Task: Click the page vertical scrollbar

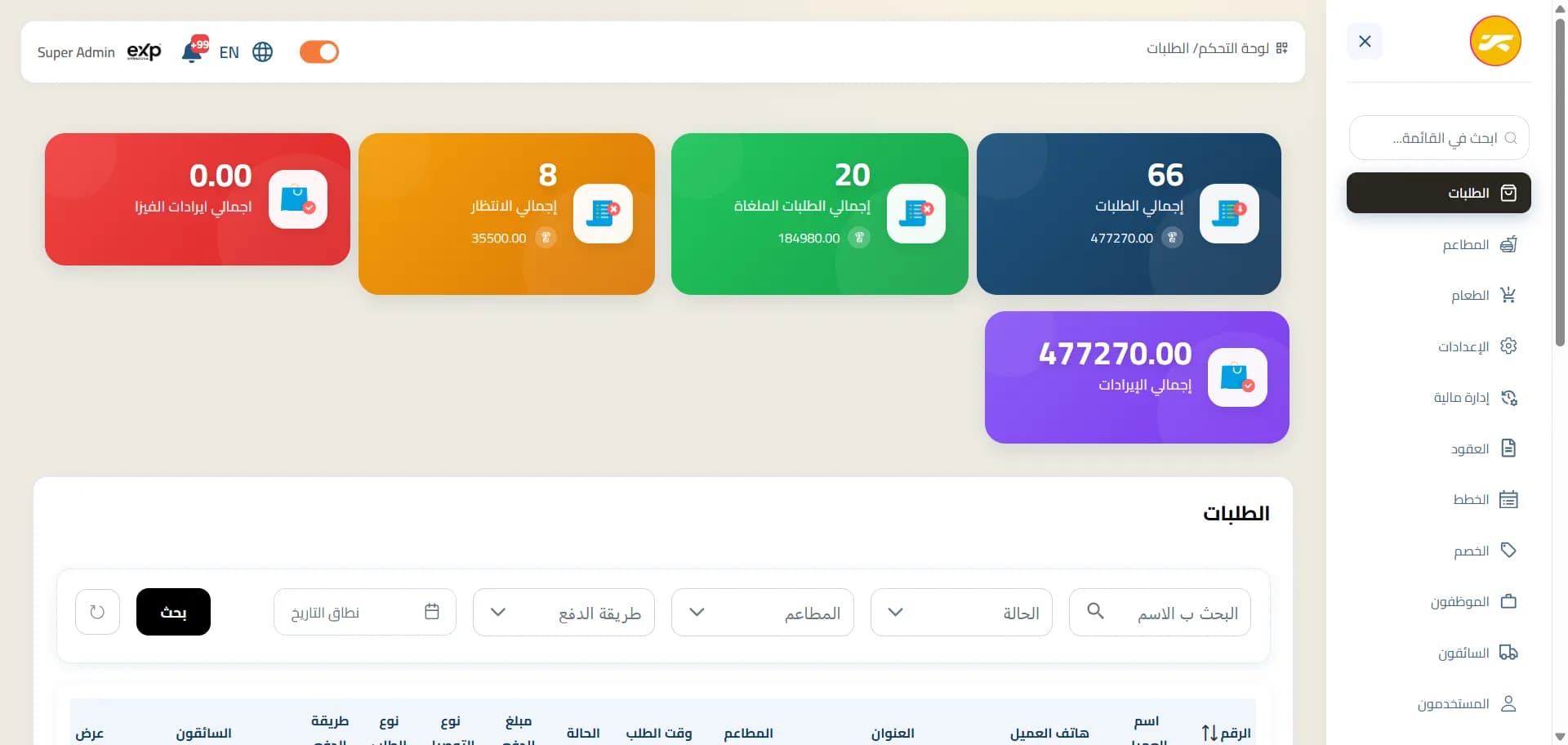Action: (1560, 181)
